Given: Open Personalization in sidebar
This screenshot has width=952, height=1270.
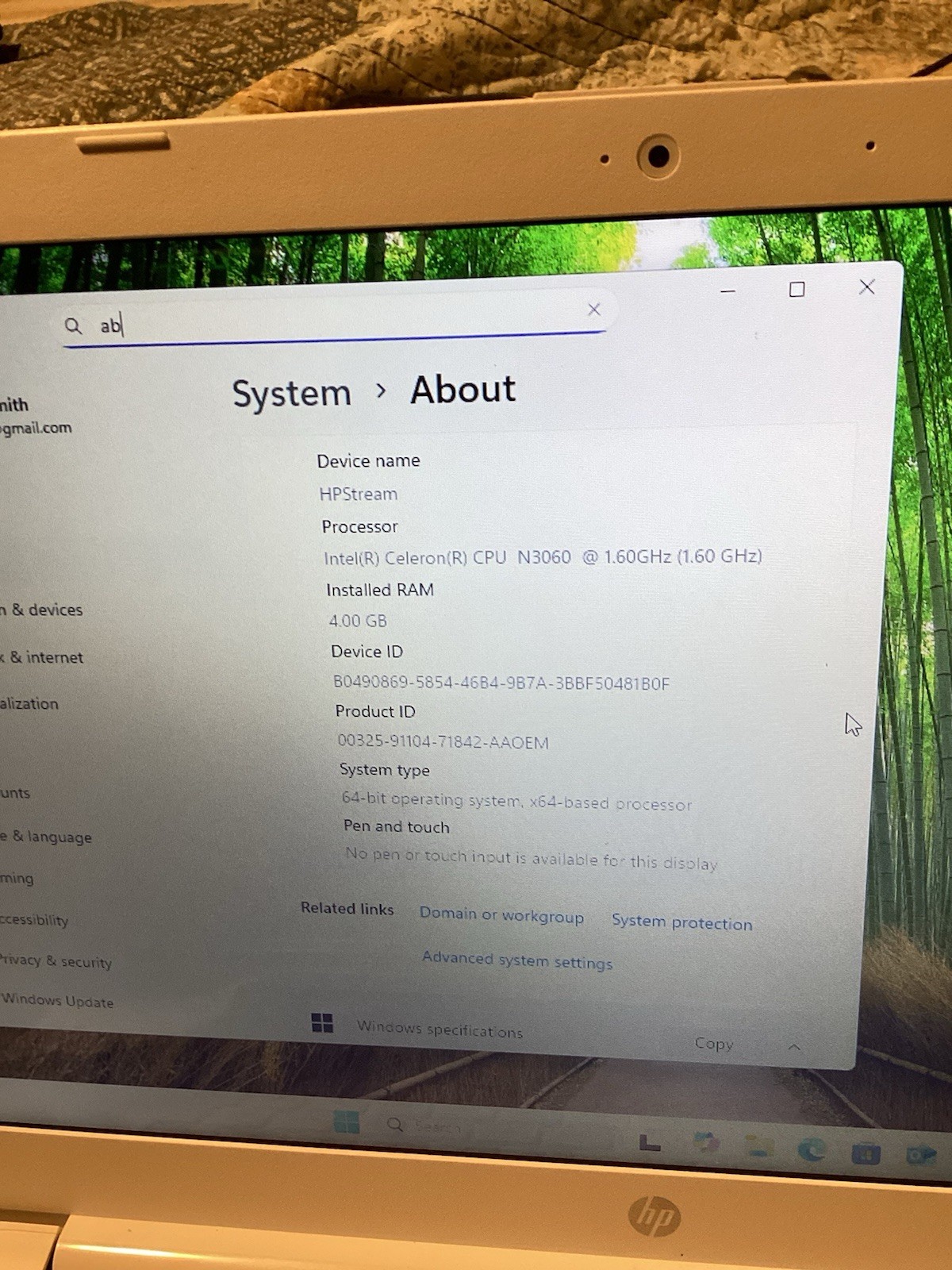Looking at the screenshot, I should [x=29, y=703].
